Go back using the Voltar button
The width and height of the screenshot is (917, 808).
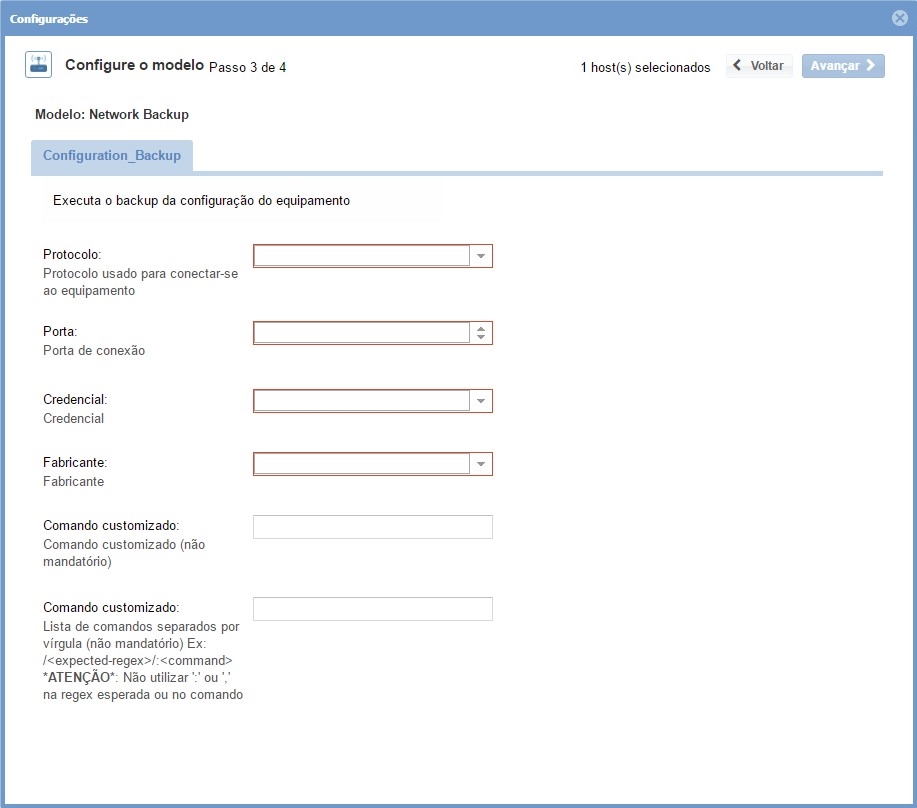click(x=759, y=66)
